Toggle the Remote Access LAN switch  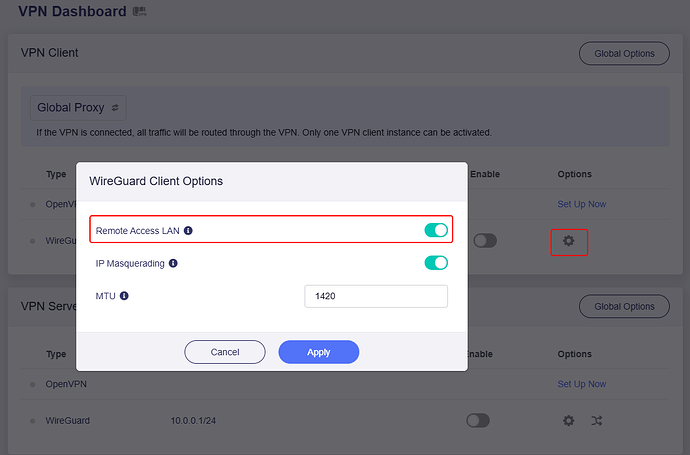pyautogui.click(x=436, y=230)
